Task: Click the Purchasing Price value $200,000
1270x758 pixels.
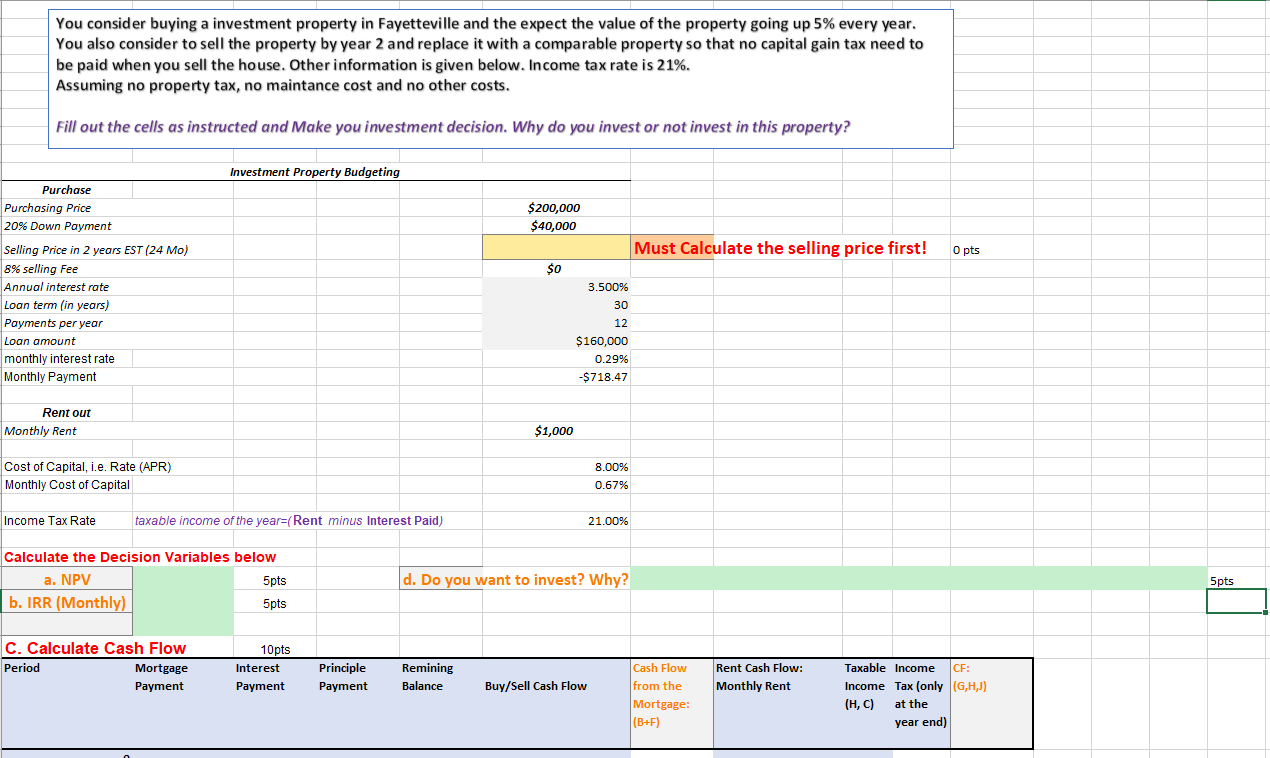Action: coord(555,208)
